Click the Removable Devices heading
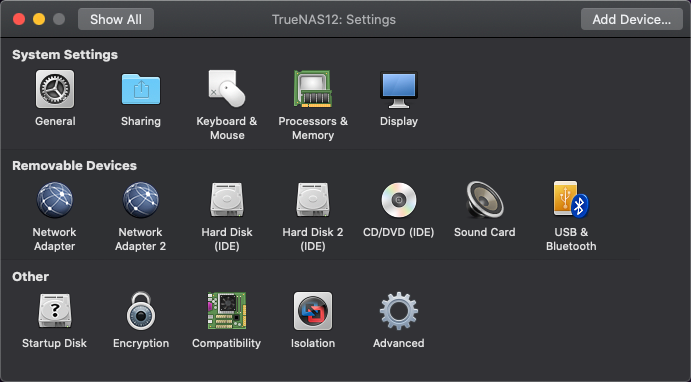Image resolution: width=691 pixels, height=382 pixels. point(74,166)
